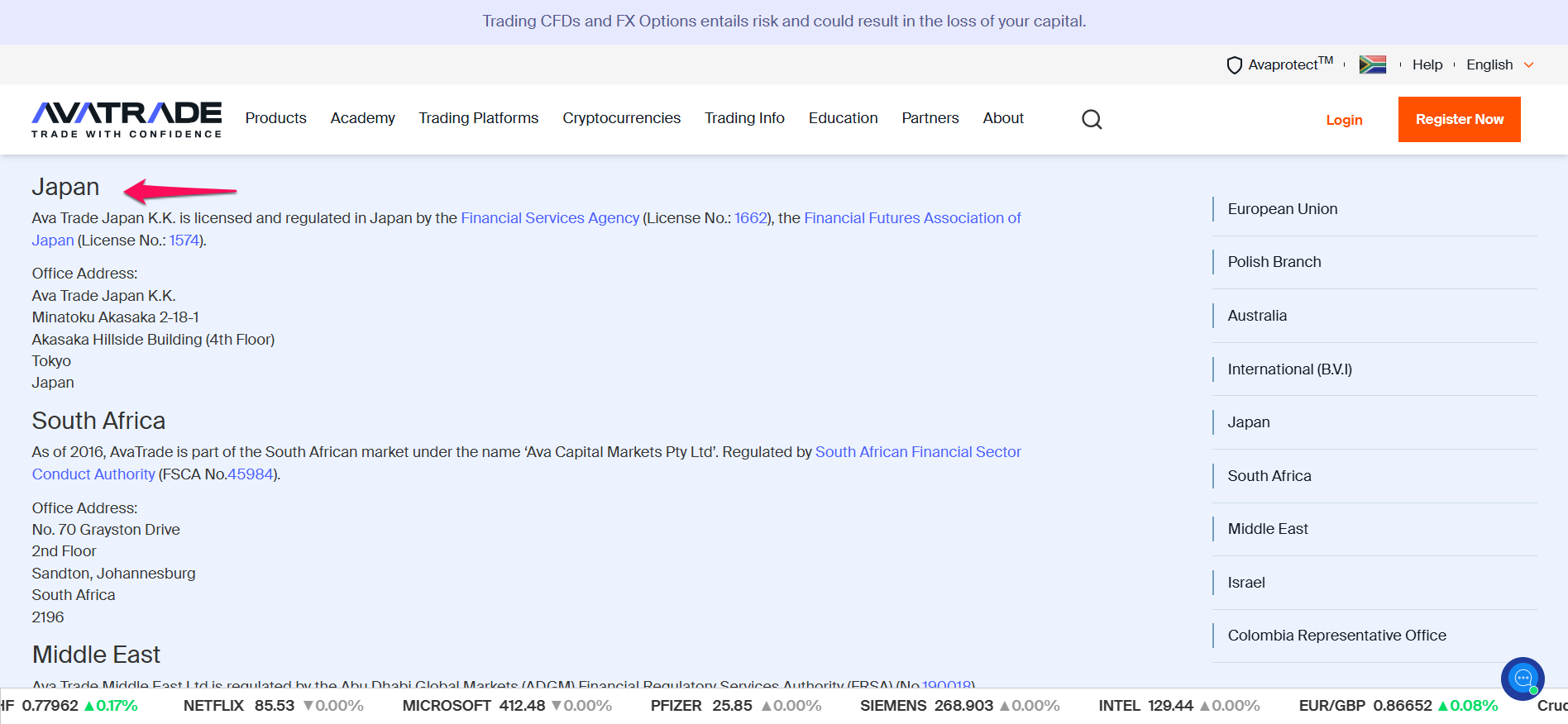Click 'Akasaka Hillside Building (4th Floor)' address line
This screenshot has width=1568, height=724.
[x=153, y=340]
